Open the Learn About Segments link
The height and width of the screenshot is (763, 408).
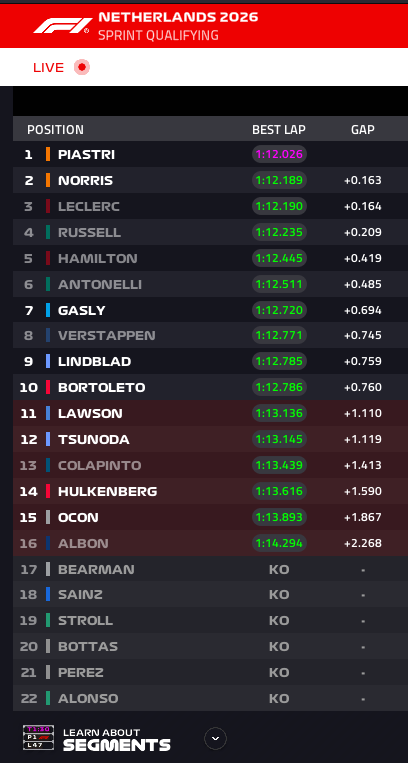(x=117, y=739)
